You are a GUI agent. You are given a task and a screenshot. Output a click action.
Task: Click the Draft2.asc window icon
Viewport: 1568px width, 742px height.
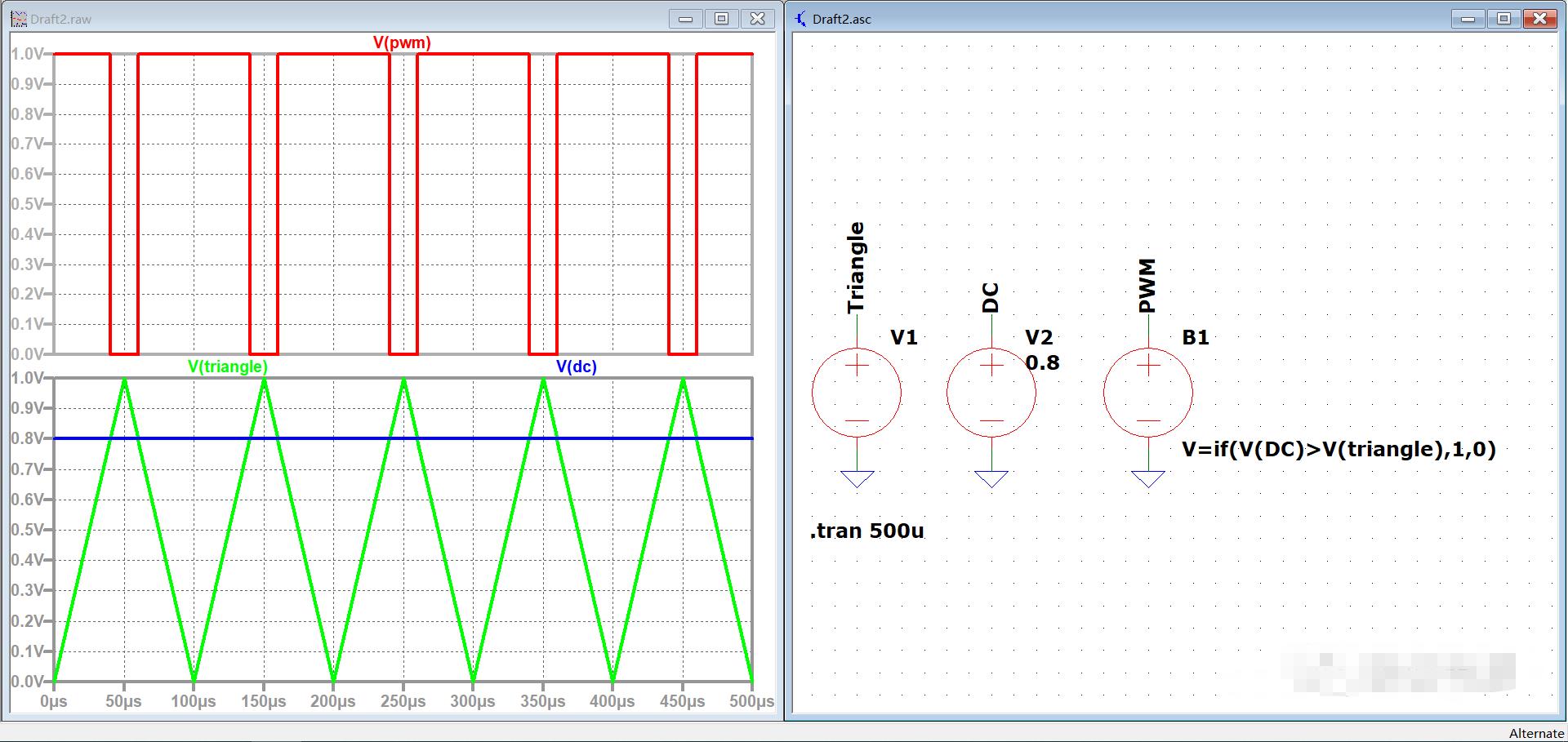pos(800,18)
